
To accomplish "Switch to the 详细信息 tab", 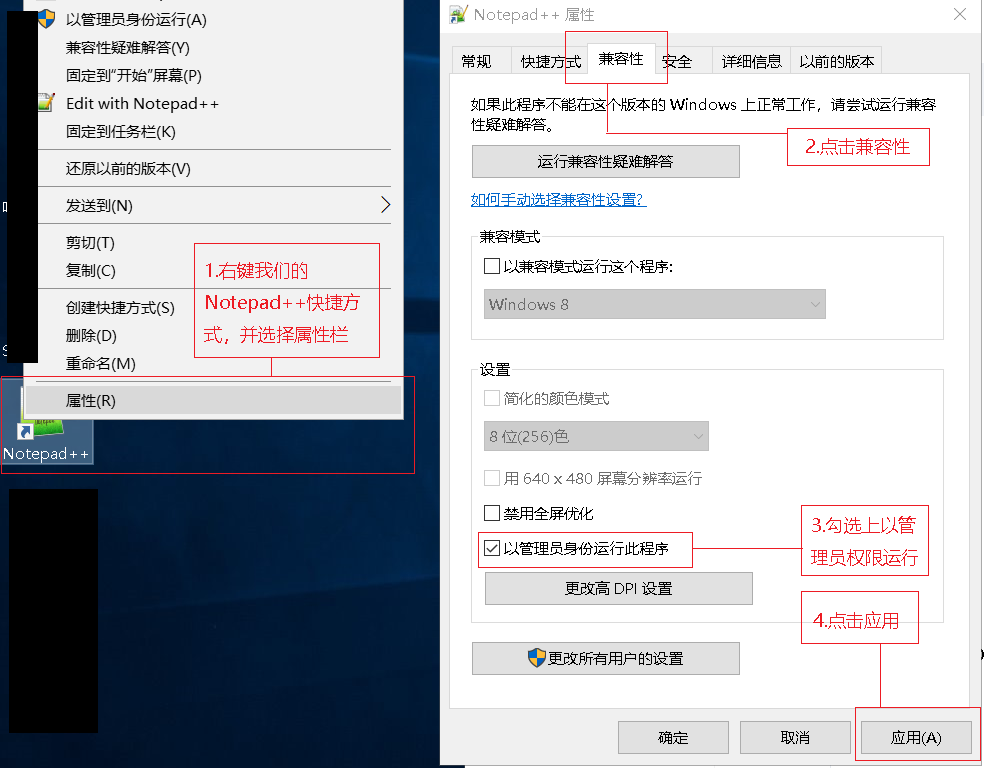I will [751, 61].
